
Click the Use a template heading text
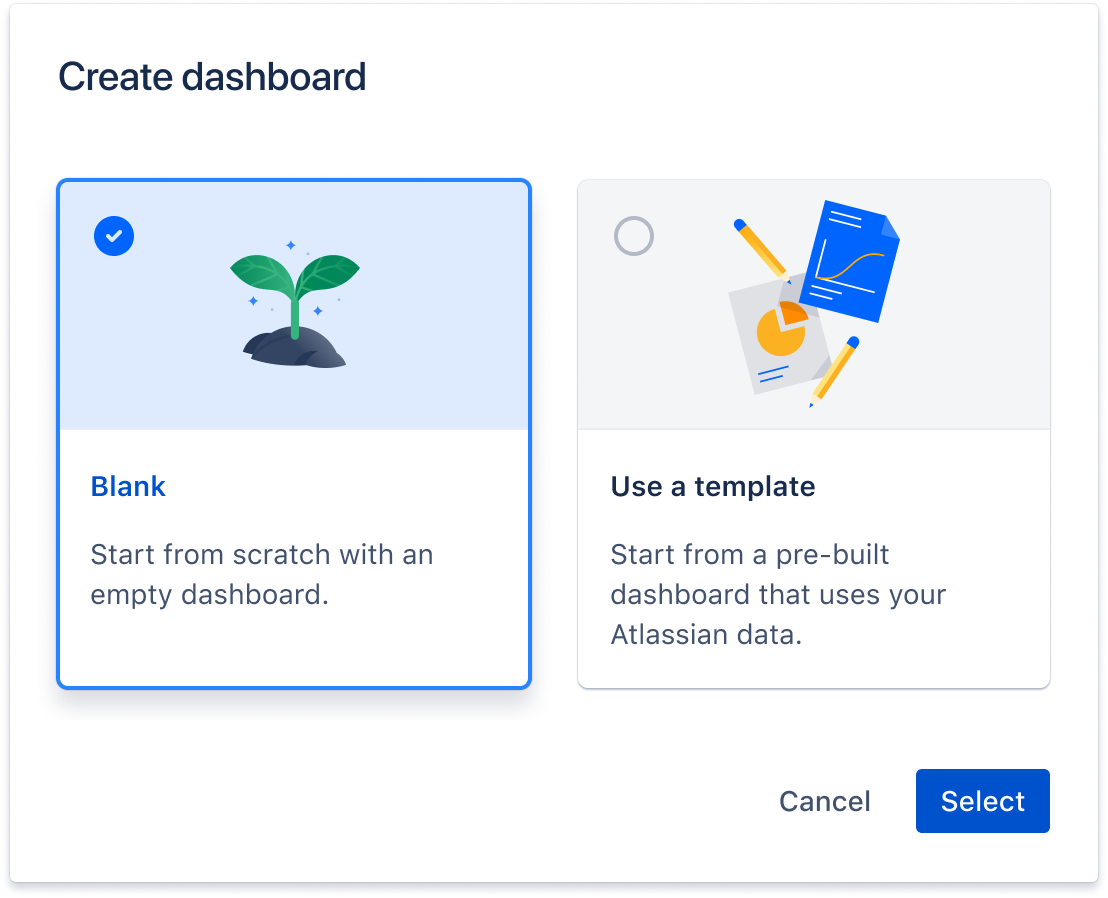pos(712,486)
